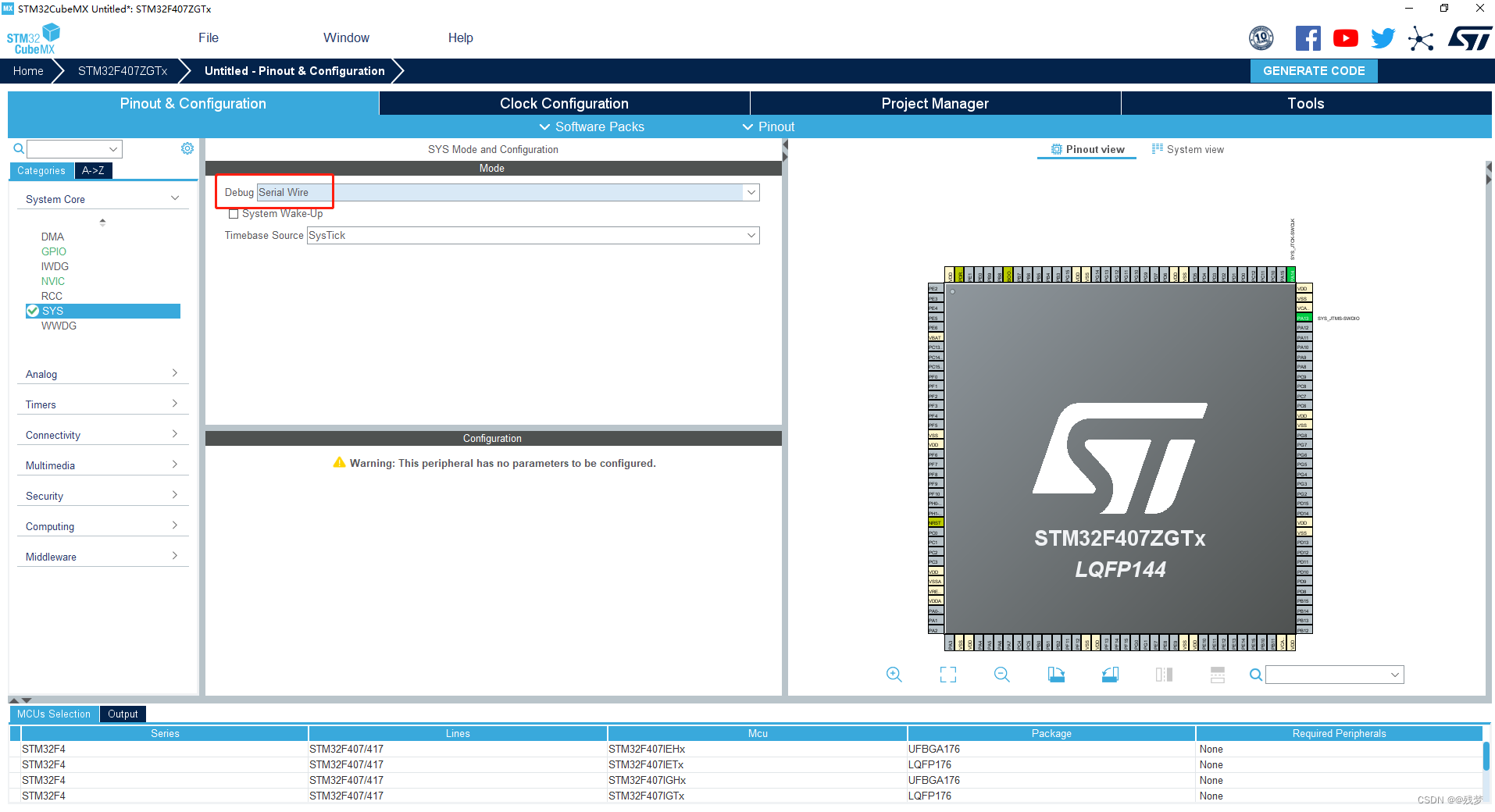Click the green SWCLK pin on top row

coord(1291,275)
